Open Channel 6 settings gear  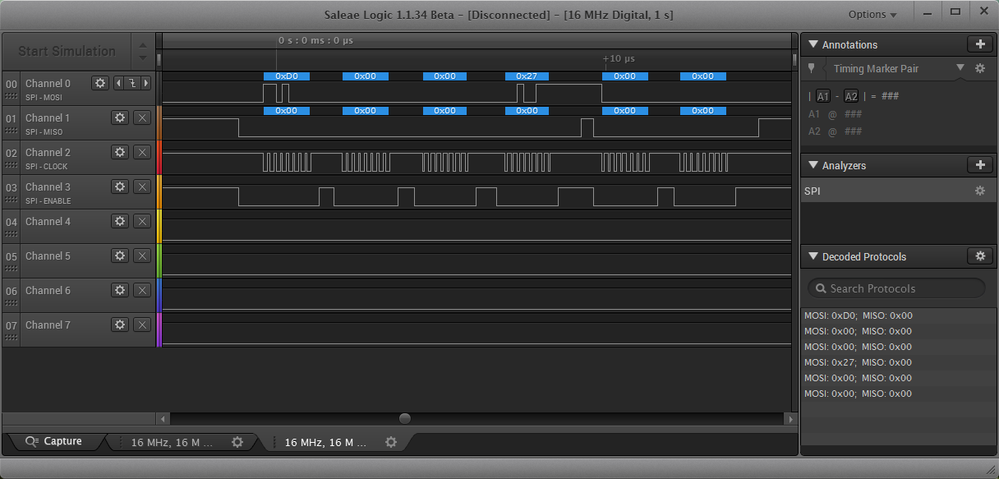120,290
